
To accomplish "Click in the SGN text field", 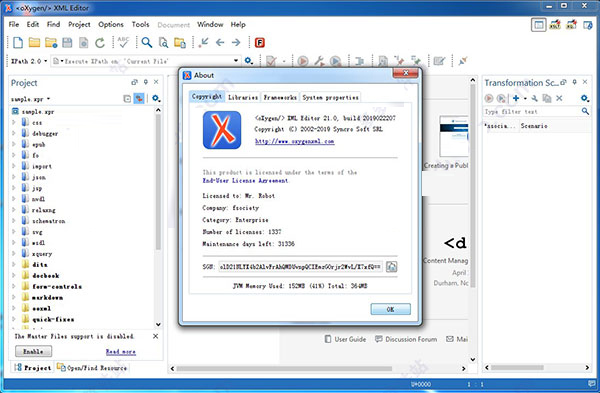I will pos(300,267).
